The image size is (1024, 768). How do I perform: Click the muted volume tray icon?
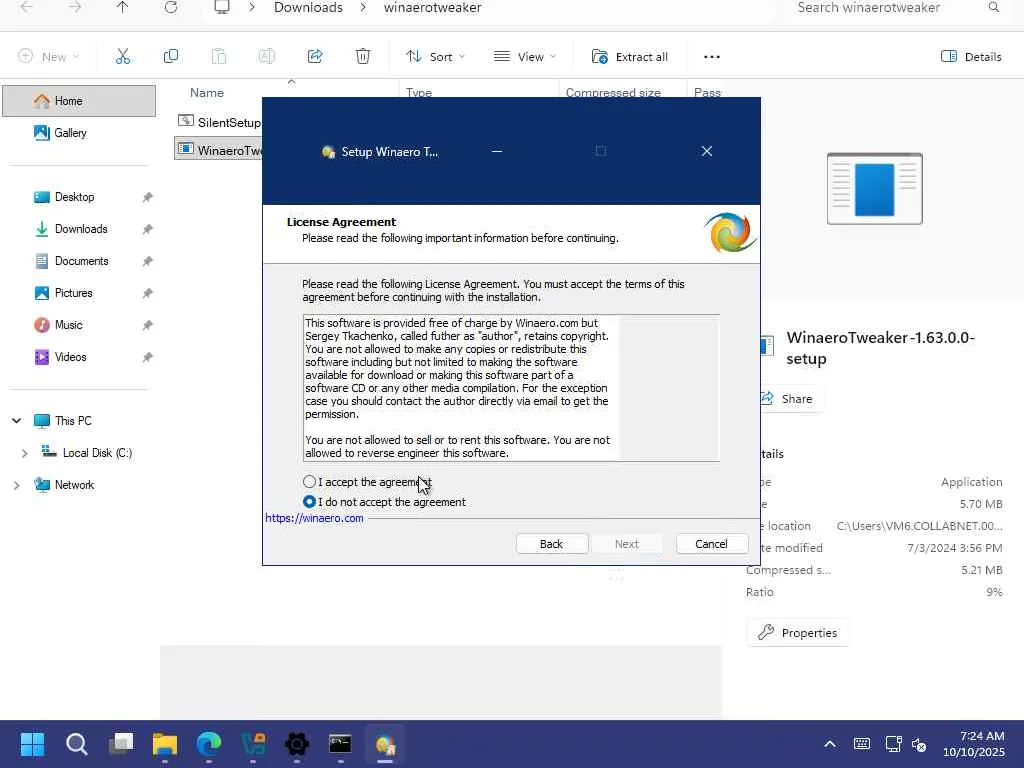[x=919, y=744]
